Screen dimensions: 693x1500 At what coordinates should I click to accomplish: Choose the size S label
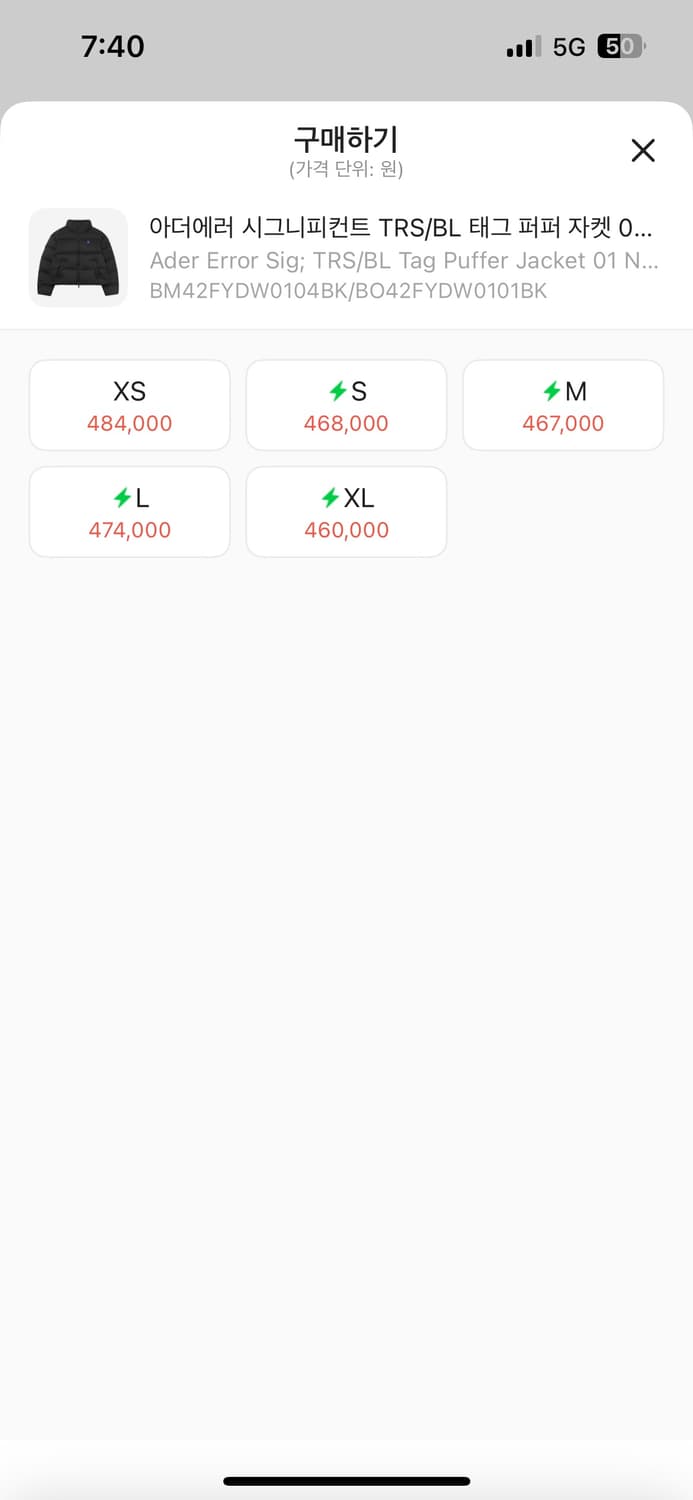pos(359,392)
